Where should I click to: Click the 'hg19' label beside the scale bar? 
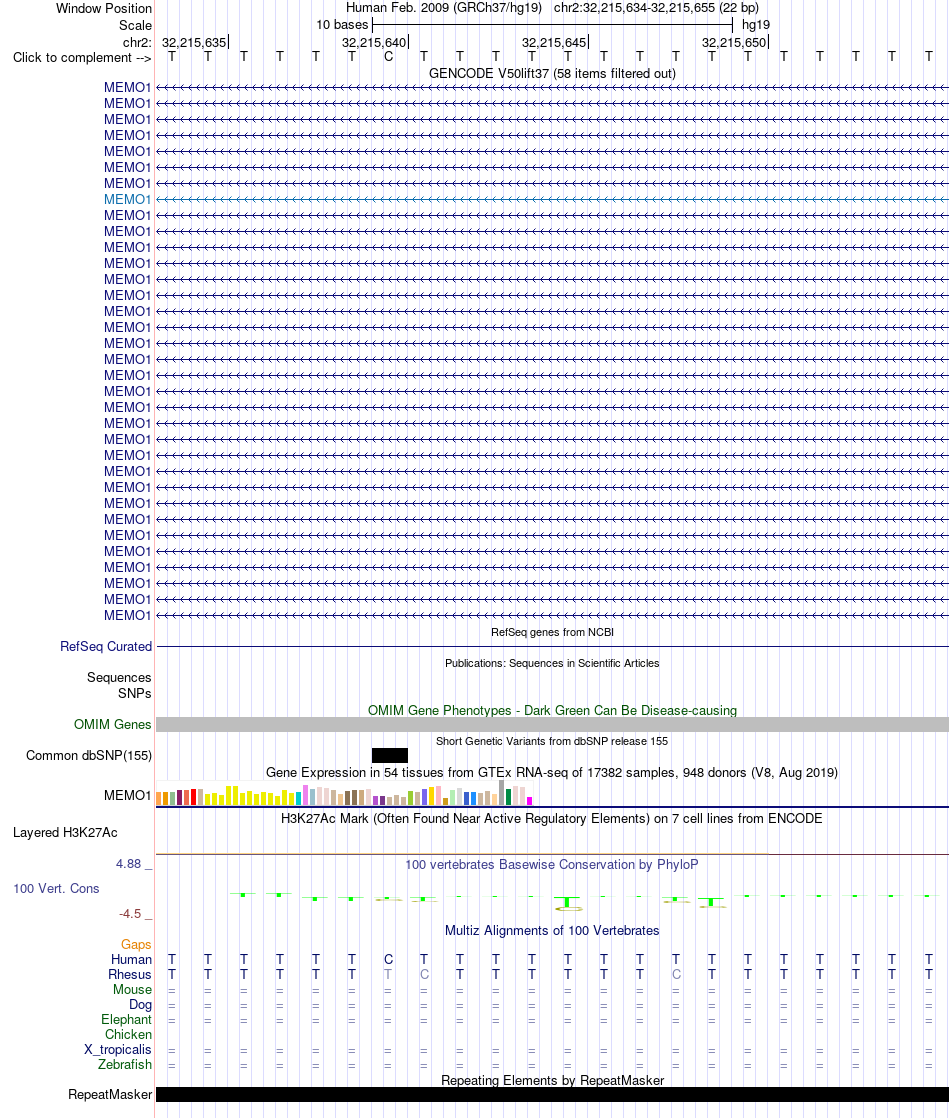(756, 25)
